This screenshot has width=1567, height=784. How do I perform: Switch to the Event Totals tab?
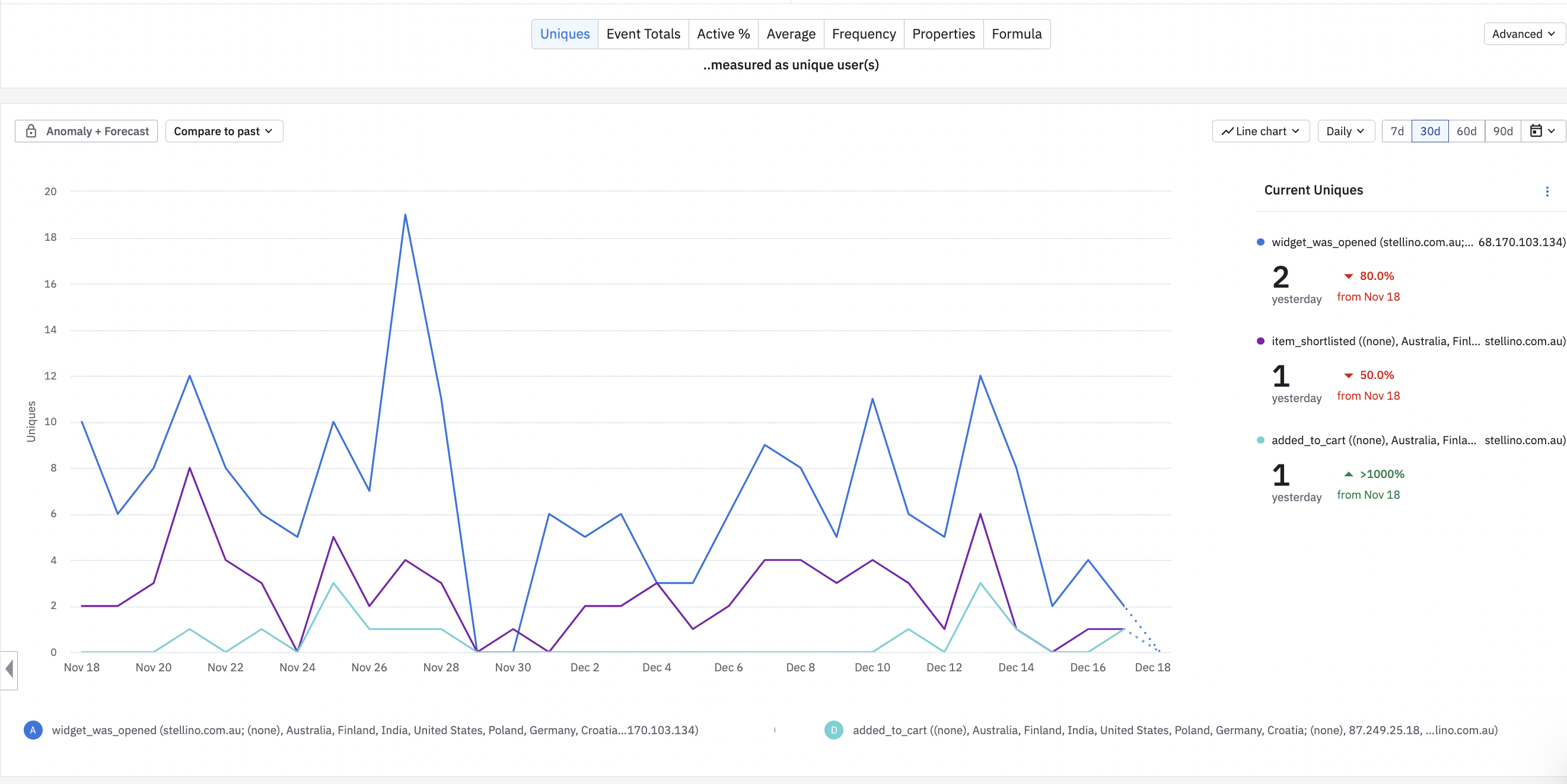643,34
